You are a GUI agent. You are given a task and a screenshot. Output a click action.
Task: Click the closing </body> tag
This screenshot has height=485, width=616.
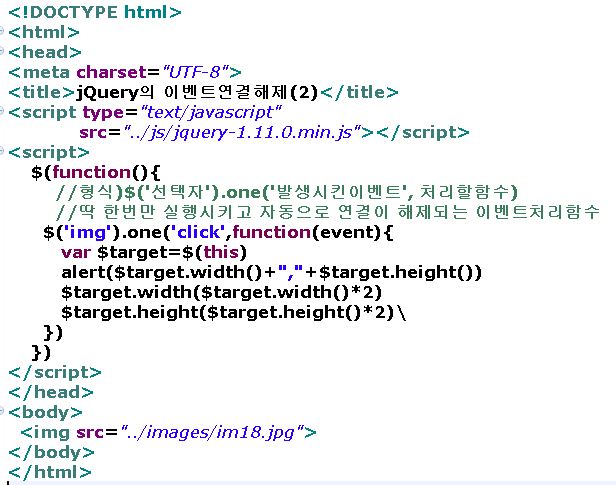coord(51,453)
